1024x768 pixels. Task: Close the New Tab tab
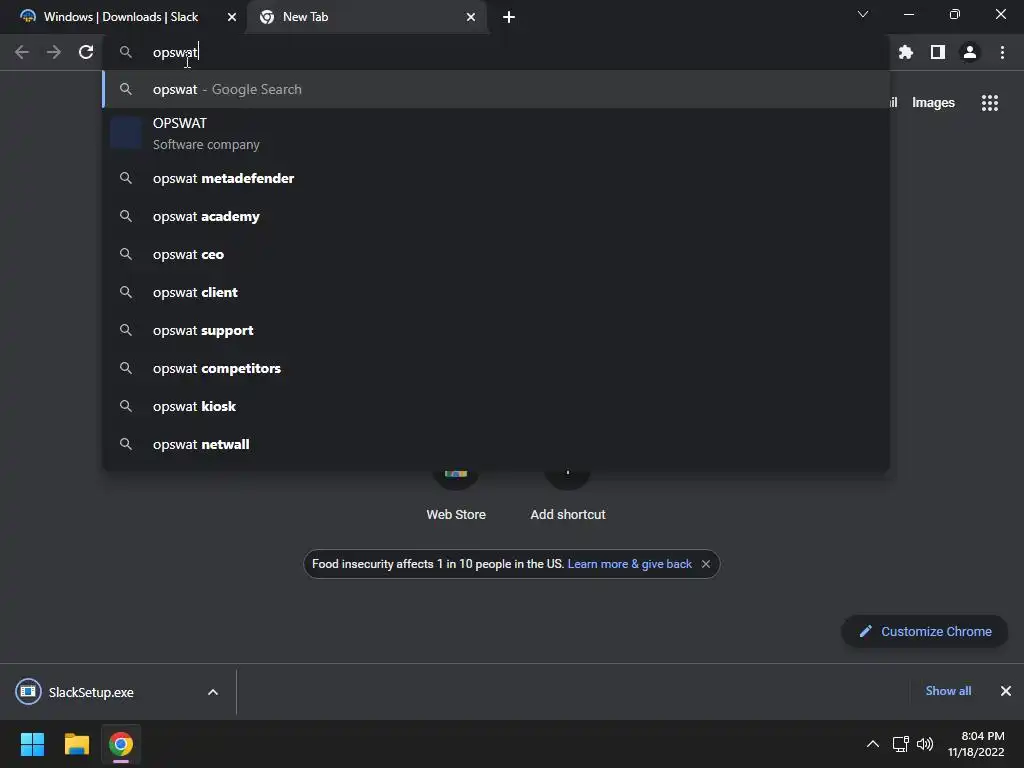pyautogui.click(x=471, y=17)
